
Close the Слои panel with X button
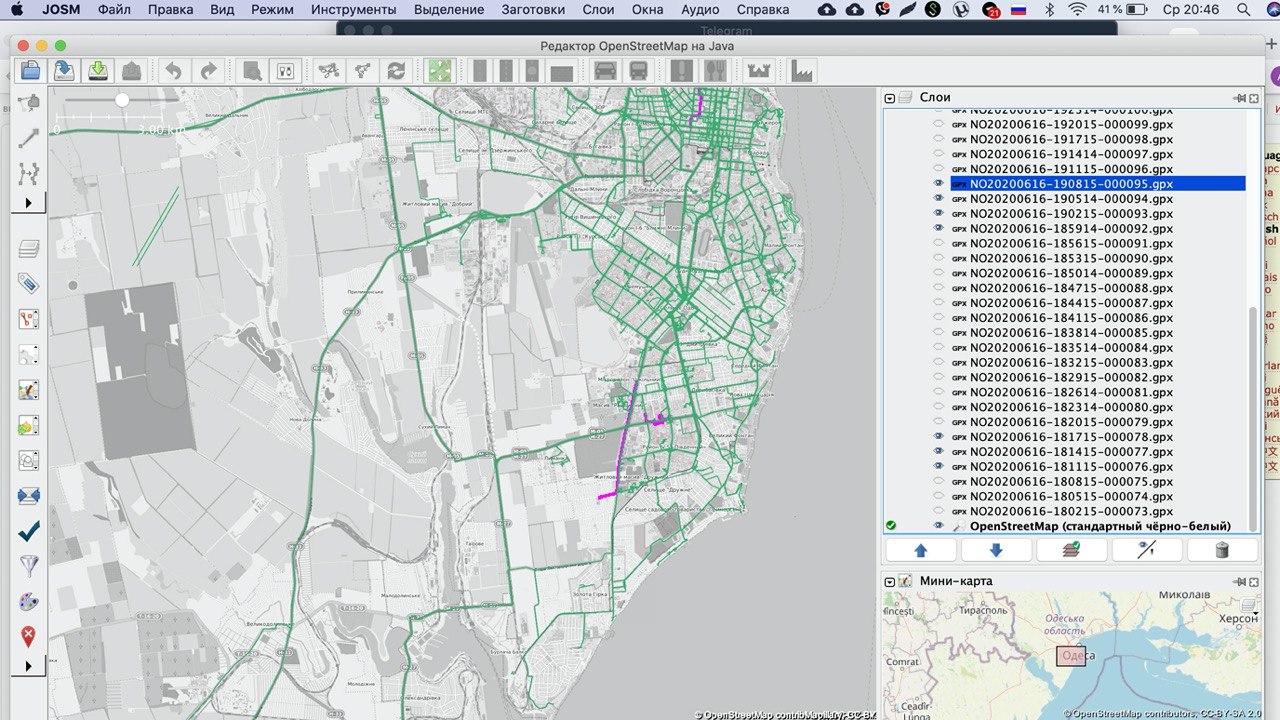(1254, 98)
